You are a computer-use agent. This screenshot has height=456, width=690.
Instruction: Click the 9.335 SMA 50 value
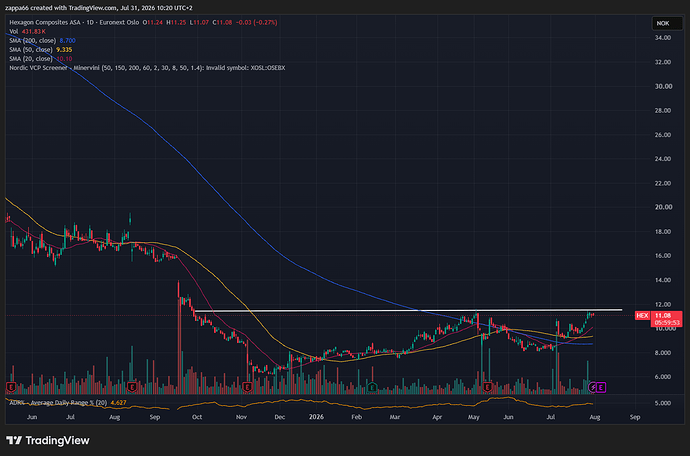64,50
